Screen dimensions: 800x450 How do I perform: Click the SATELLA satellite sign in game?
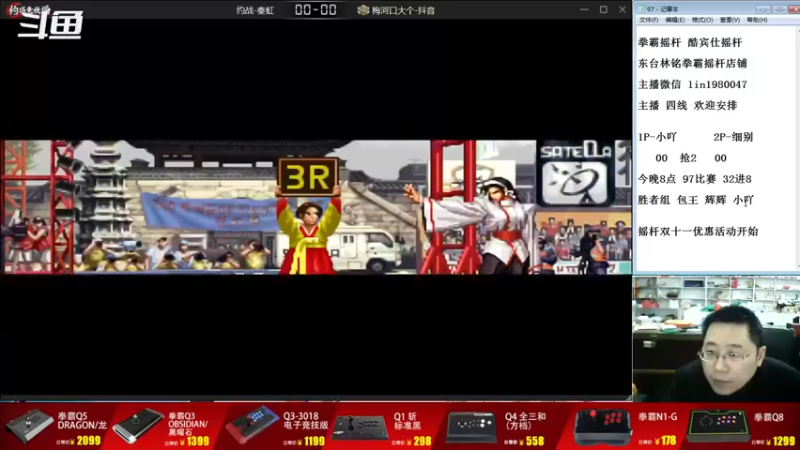[575, 173]
